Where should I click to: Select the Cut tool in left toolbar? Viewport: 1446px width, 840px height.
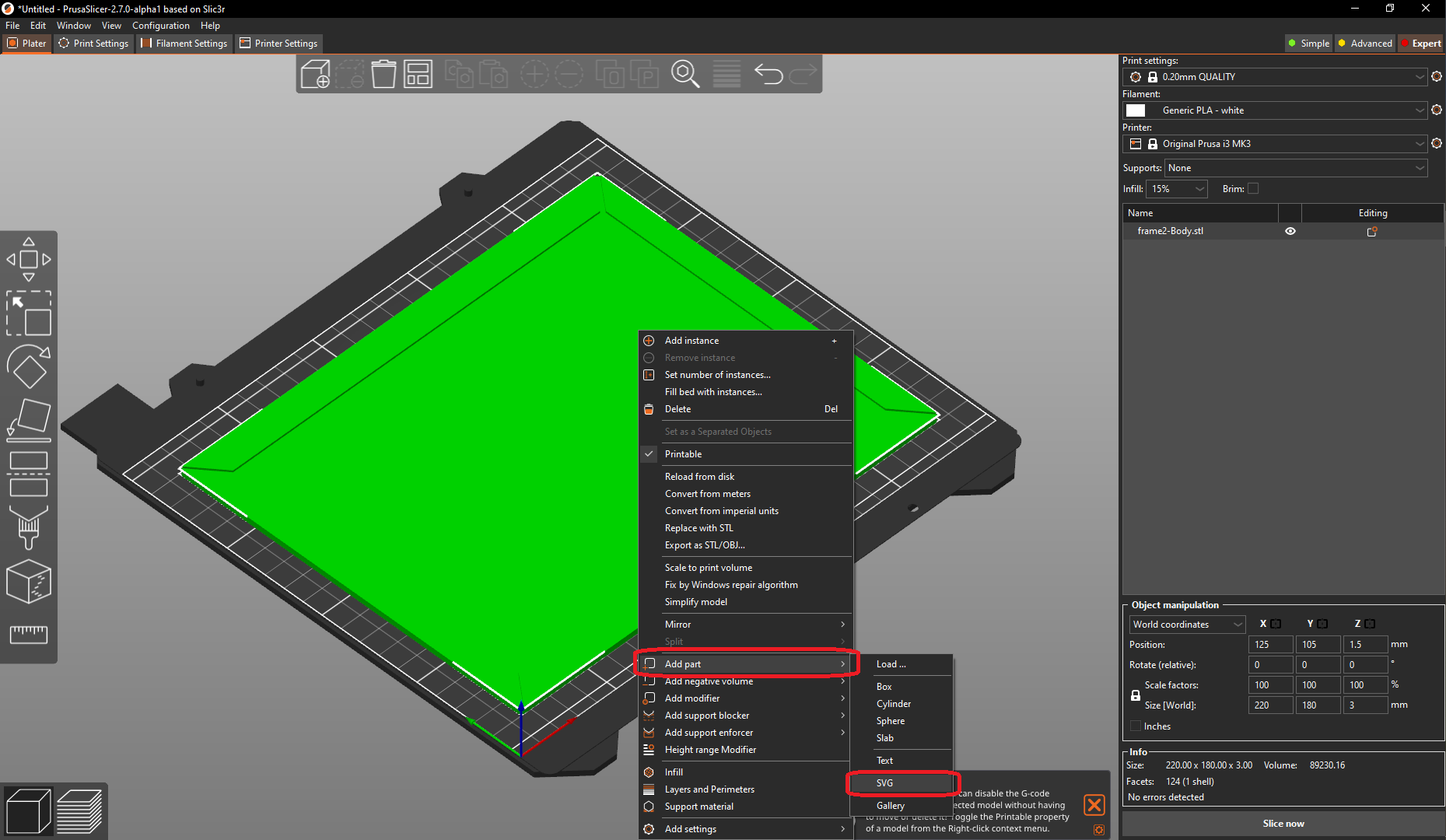(x=29, y=474)
